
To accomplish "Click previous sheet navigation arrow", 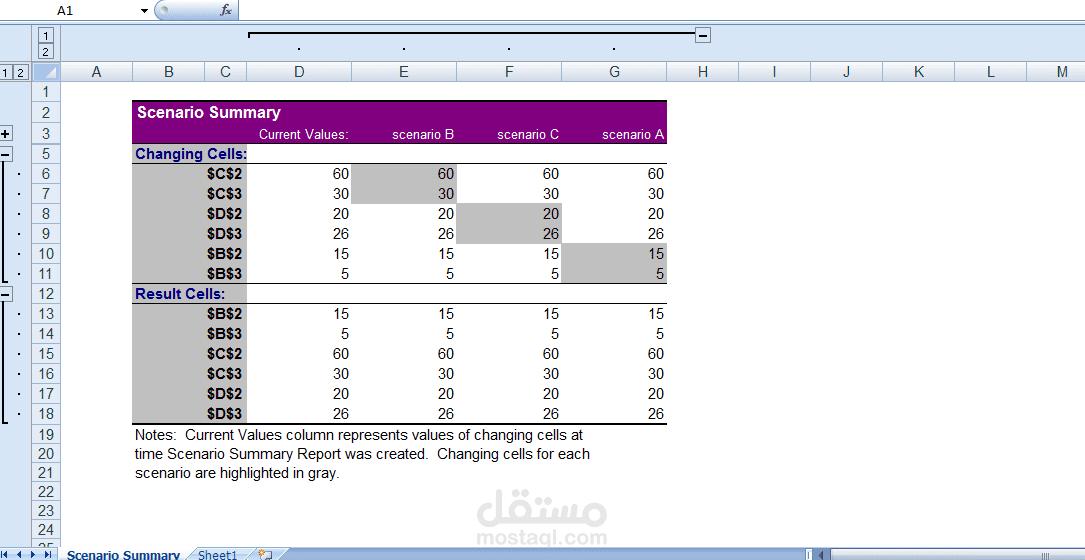I will (21, 554).
